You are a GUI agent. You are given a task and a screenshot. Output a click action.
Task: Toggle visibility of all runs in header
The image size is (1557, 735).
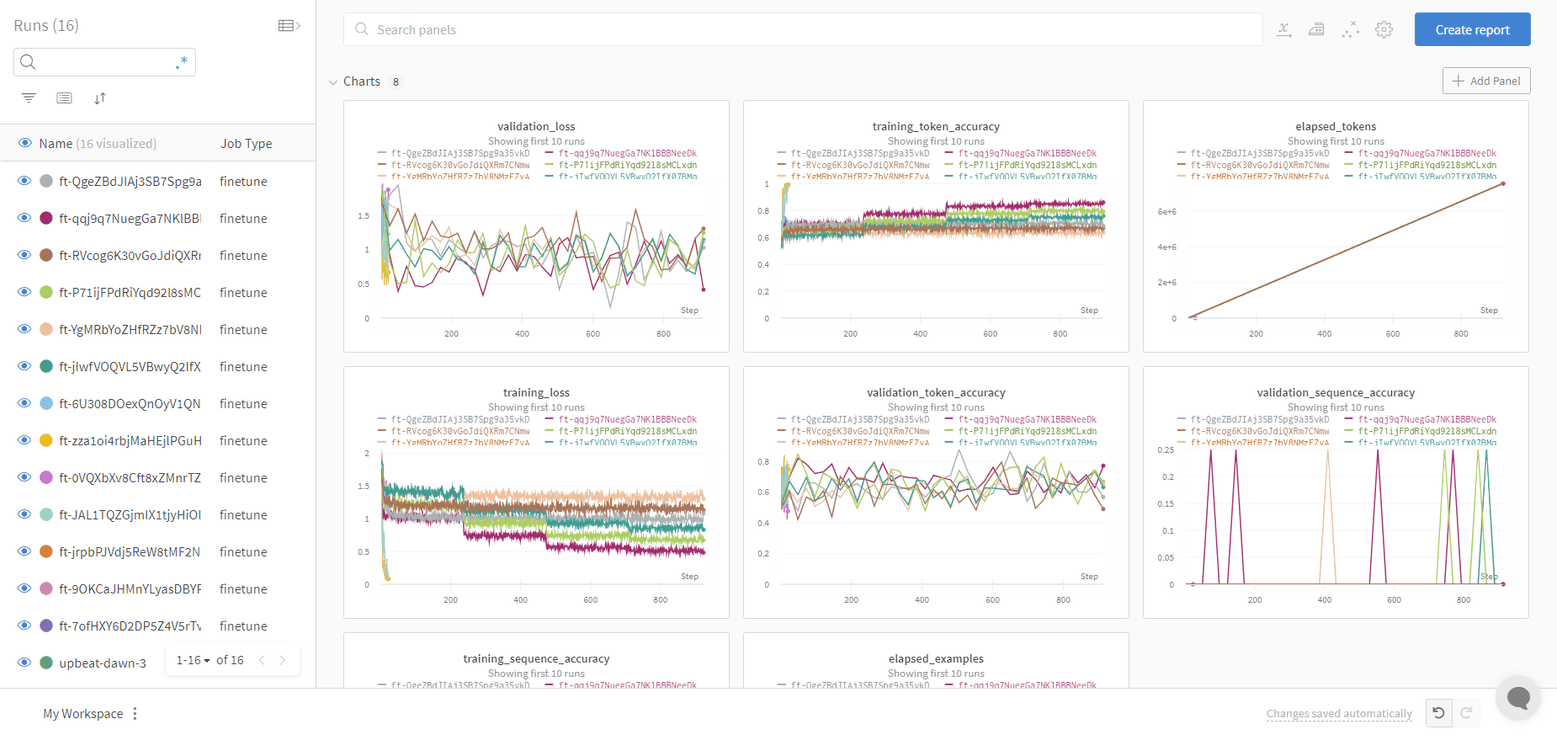pos(25,144)
